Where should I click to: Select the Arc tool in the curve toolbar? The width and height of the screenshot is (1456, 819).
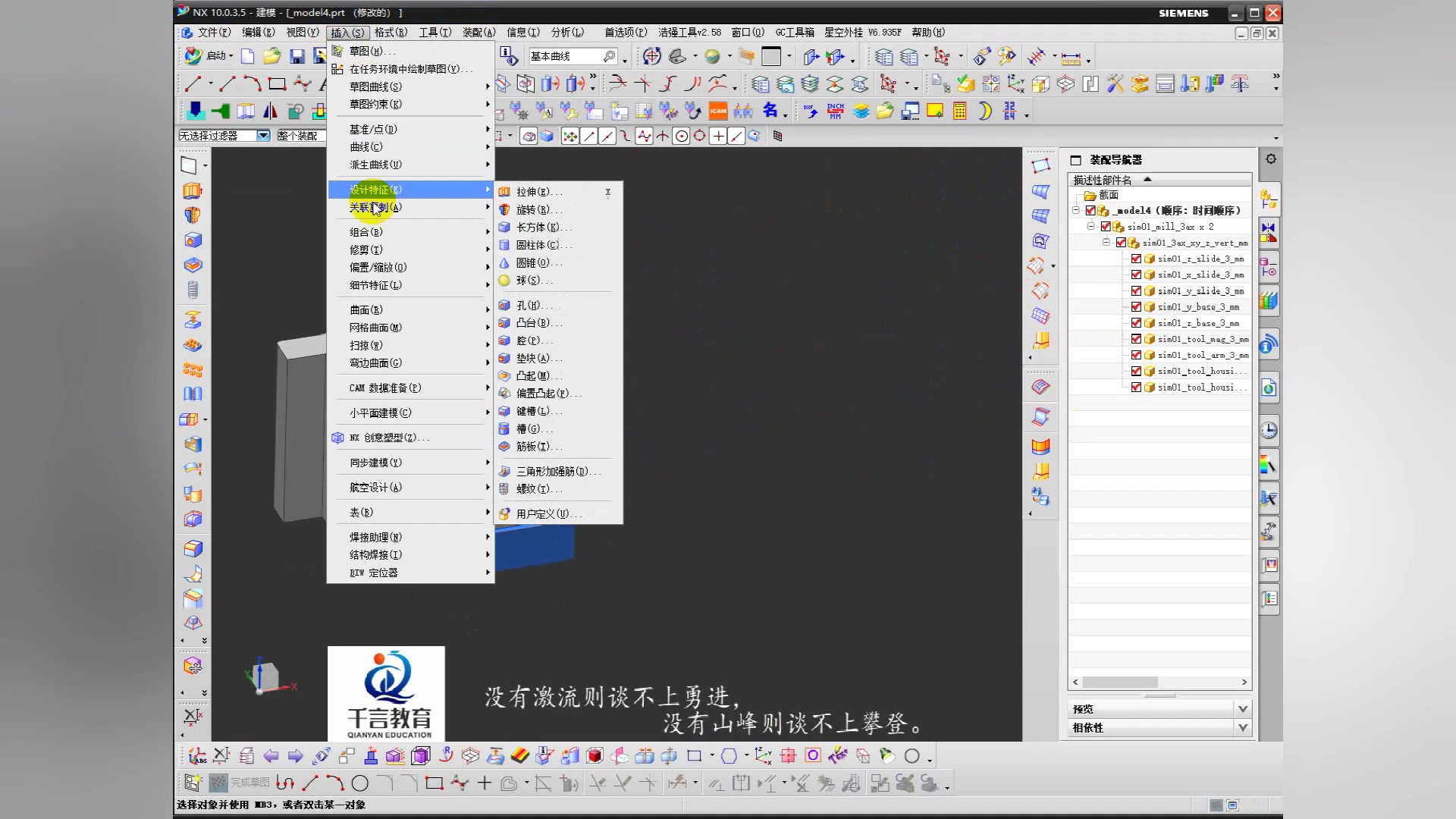252,83
